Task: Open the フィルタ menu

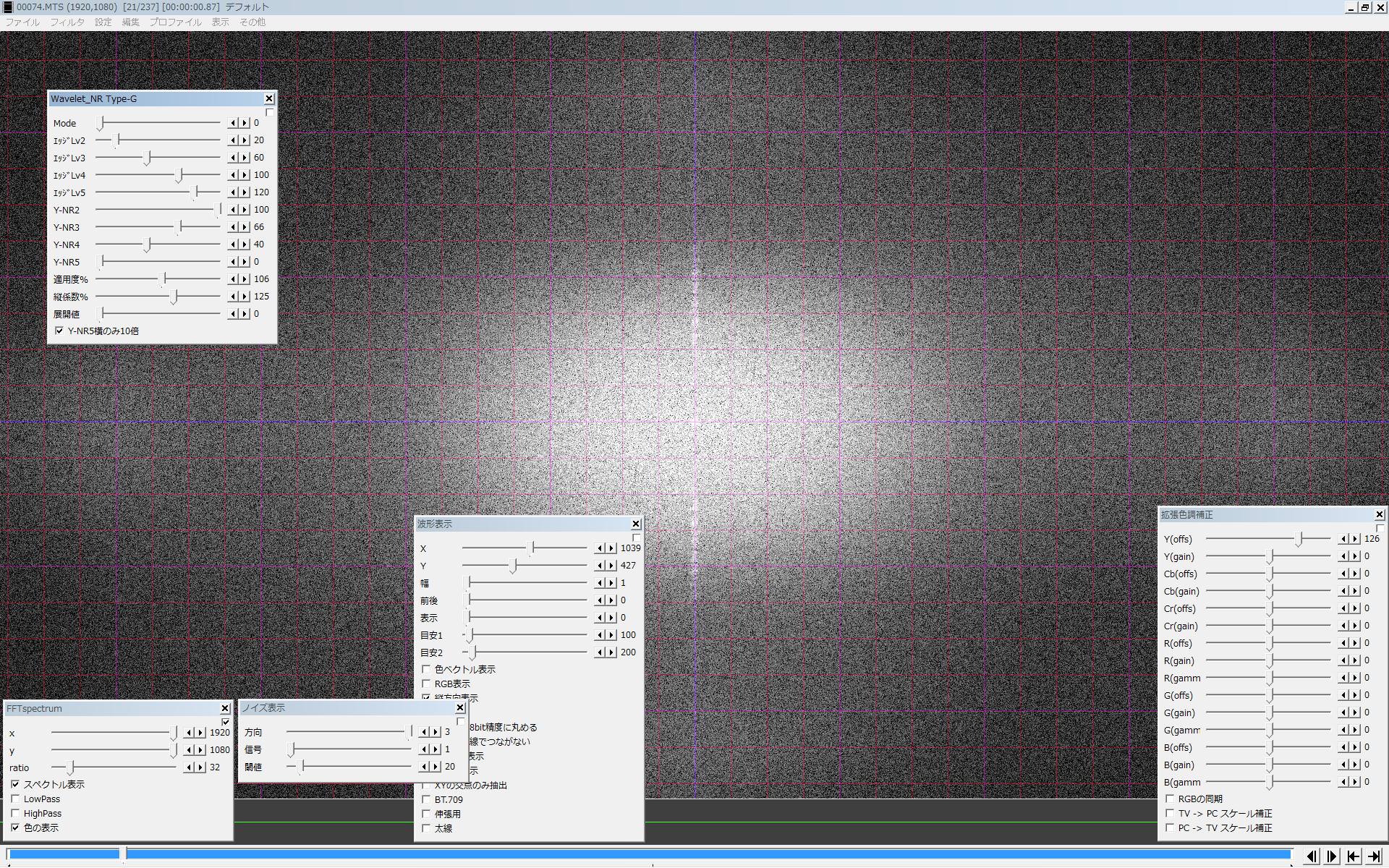Action: (x=67, y=22)
